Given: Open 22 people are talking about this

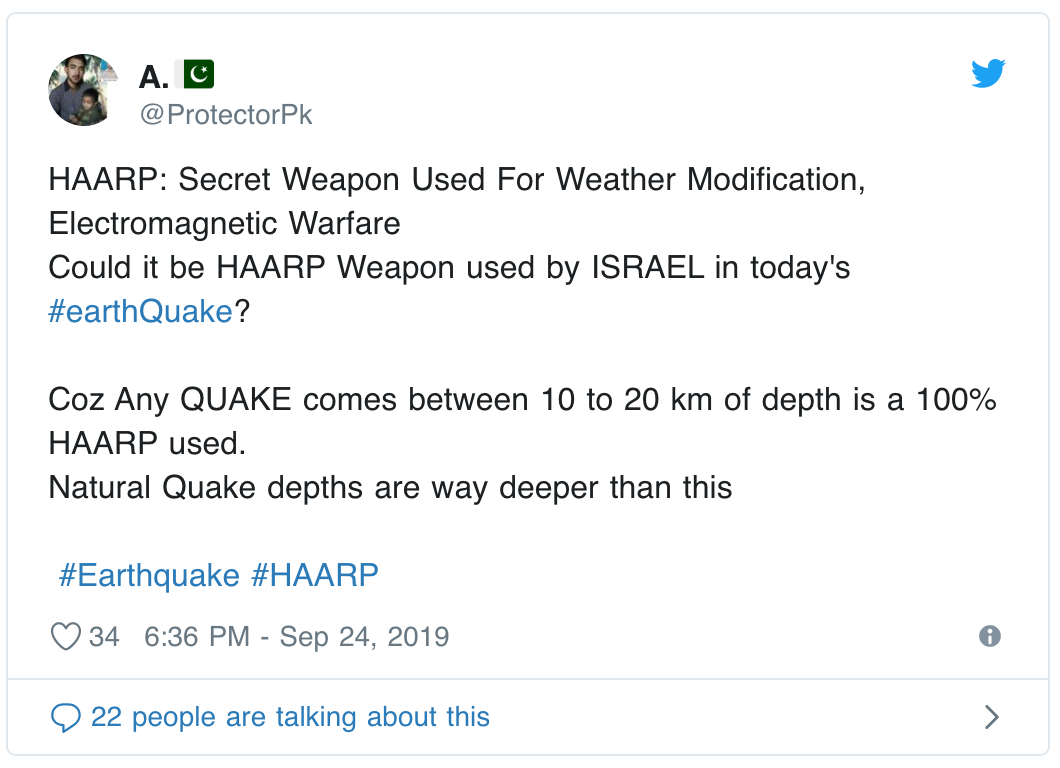Looking at the screenshot, I should click(290, 717).
